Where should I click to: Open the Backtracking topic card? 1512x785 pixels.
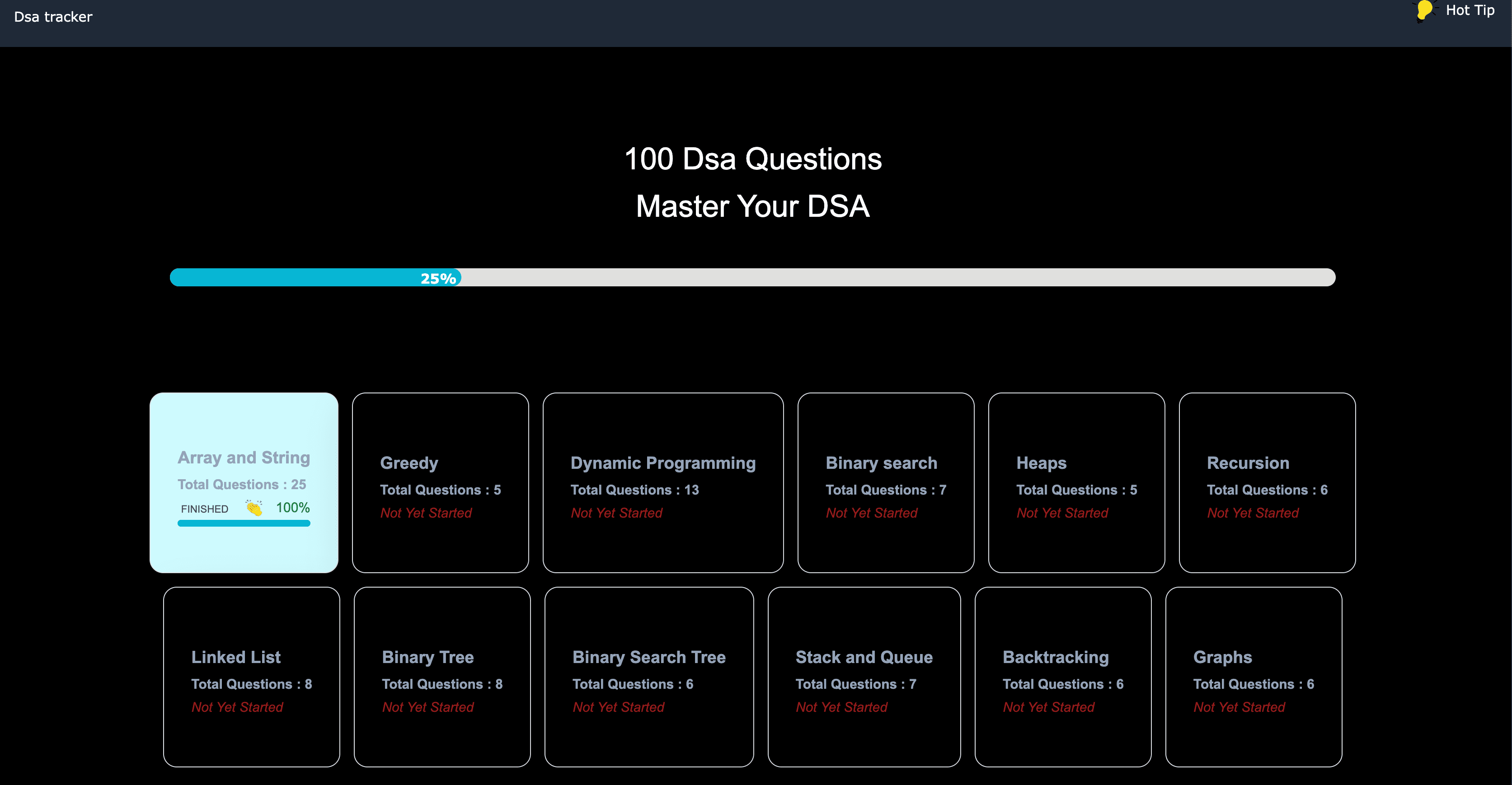pos(1062,677)
